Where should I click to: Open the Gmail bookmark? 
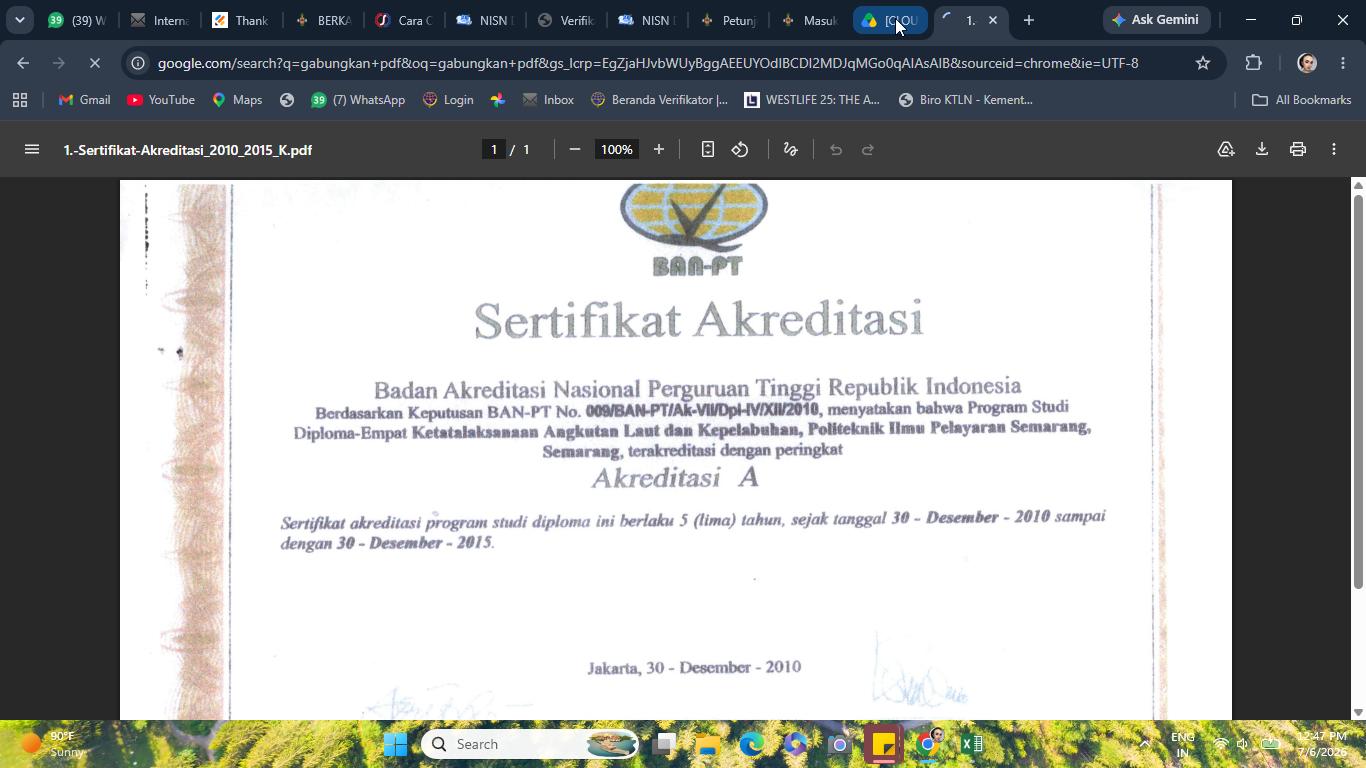tap(84, 100)
